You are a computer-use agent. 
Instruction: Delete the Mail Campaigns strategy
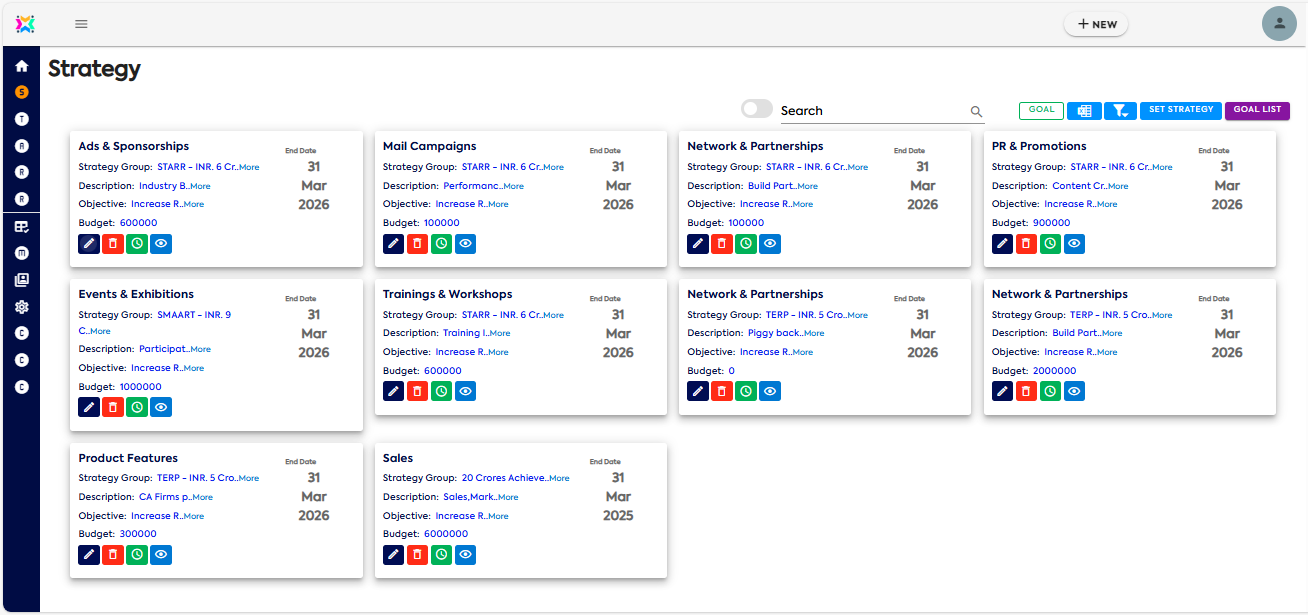417,243
